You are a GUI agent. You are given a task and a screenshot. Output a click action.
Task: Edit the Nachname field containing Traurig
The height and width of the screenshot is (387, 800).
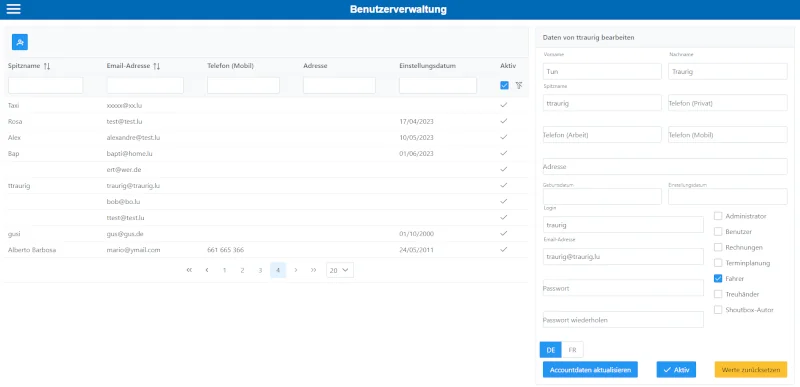728,71
